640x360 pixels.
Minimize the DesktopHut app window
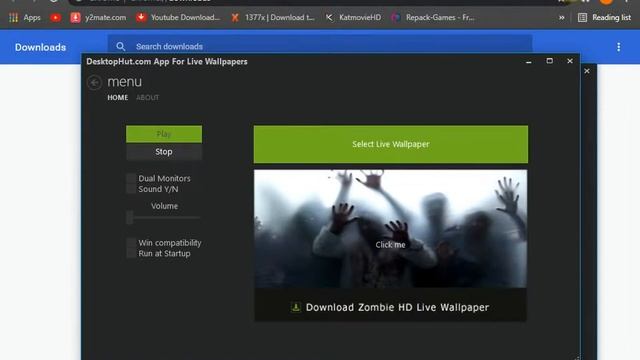click(x=529, y=61)
